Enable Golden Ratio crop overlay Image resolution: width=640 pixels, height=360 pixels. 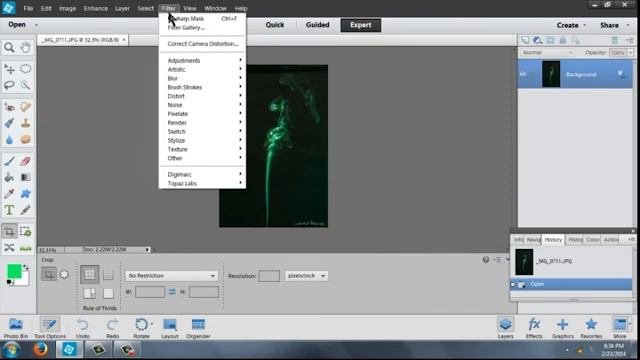[x=89, y=293]
